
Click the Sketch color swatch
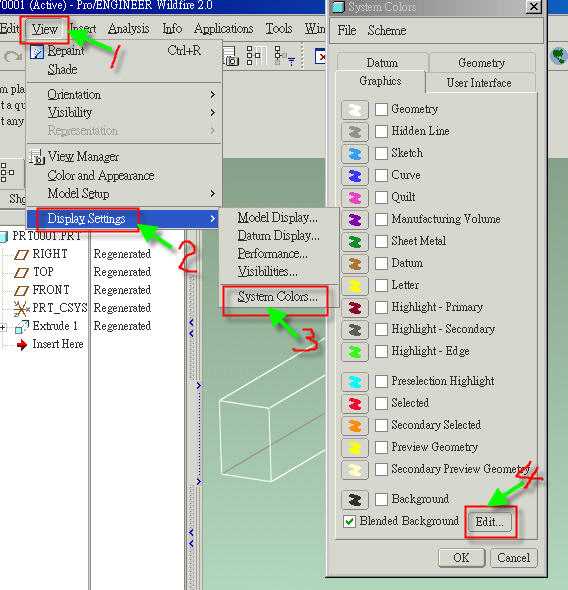click(355, 154)
